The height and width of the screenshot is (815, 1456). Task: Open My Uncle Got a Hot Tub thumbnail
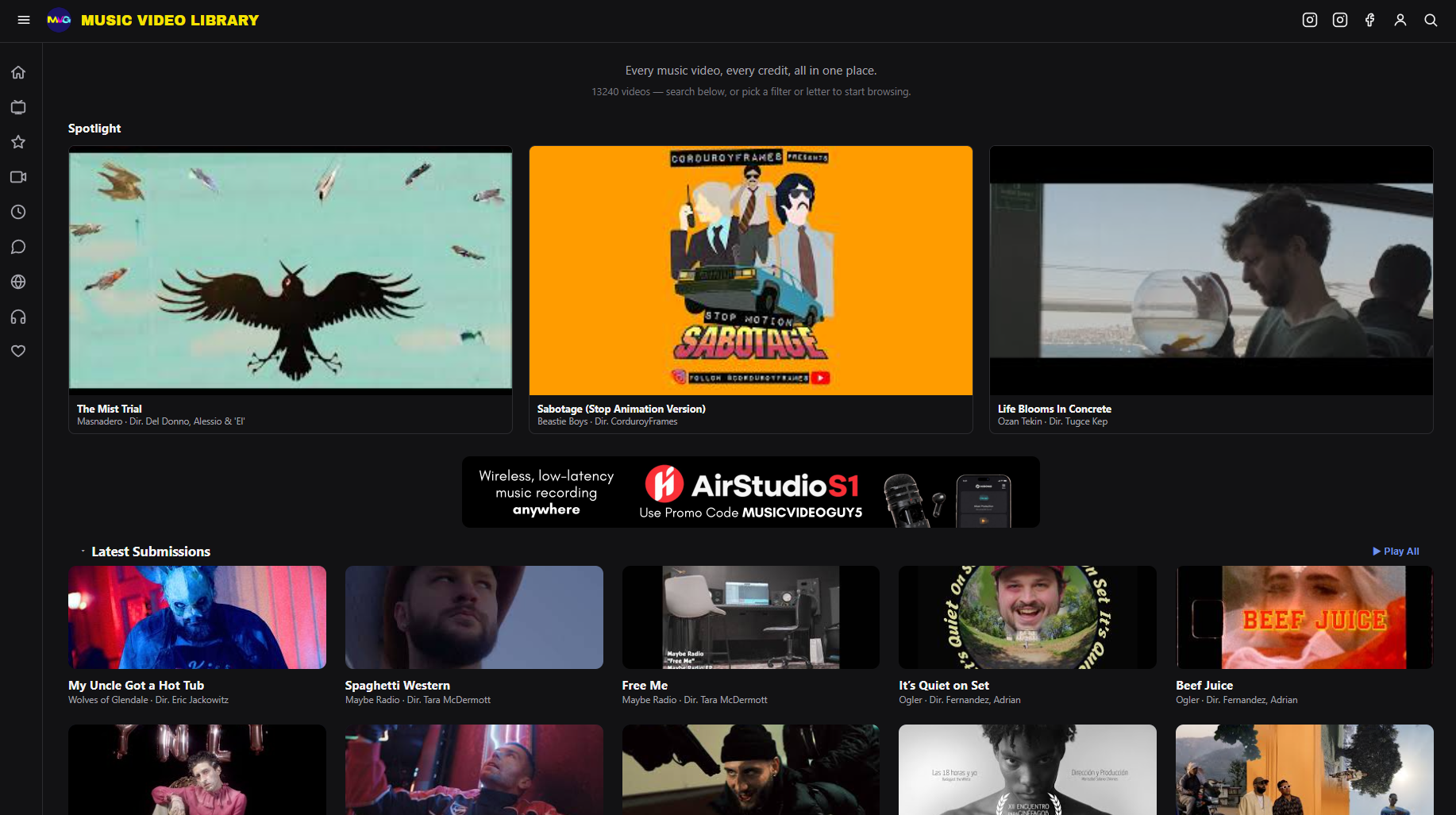coord(197,617)
